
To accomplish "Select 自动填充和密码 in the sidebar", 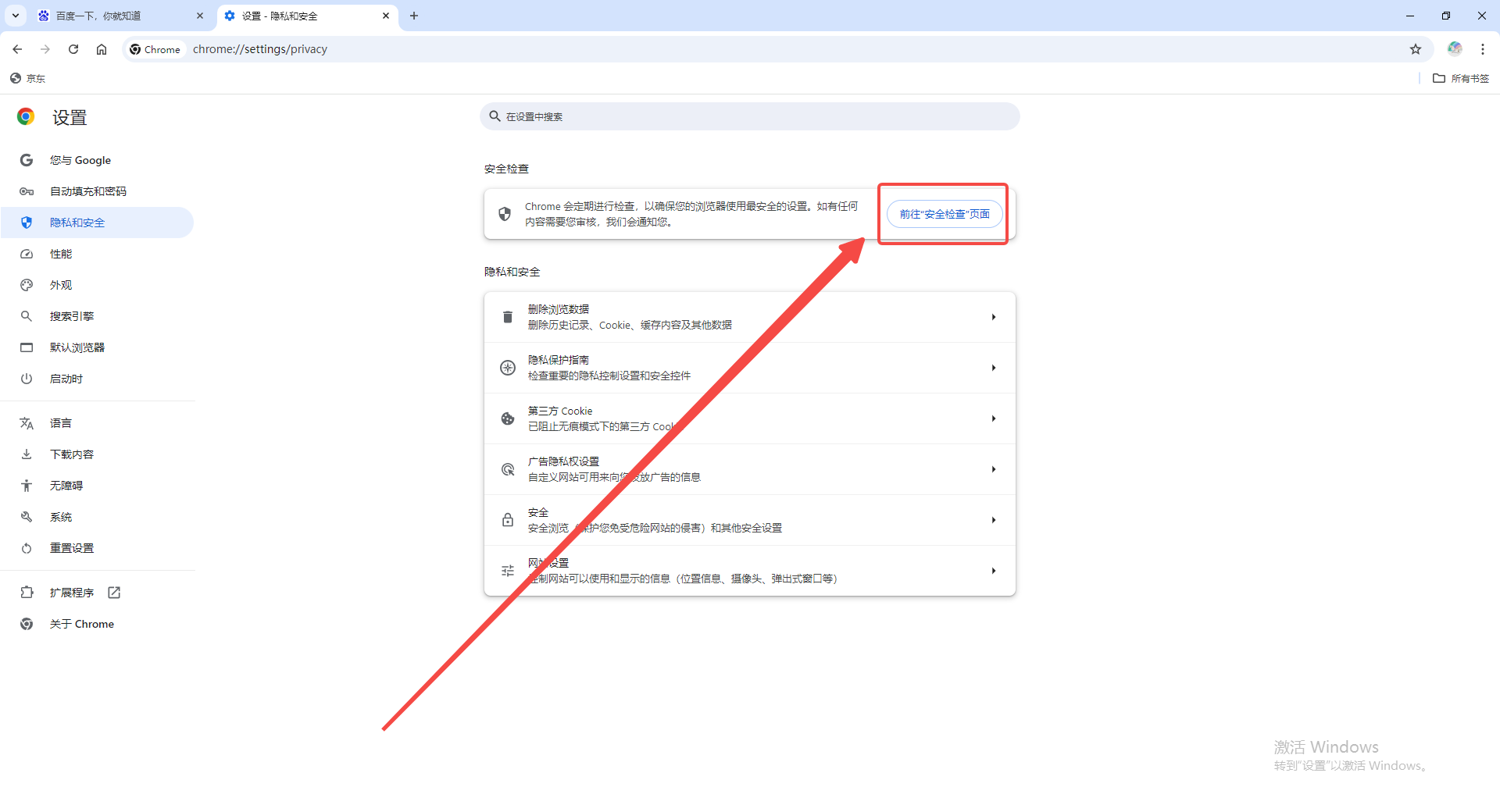I will click(87, 191).
